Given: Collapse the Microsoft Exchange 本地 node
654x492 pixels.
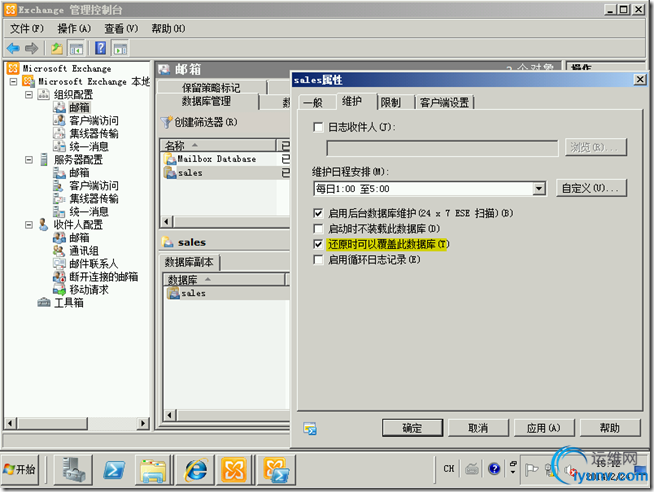Looking at the screenshot, I should click(x=13, y=81).
